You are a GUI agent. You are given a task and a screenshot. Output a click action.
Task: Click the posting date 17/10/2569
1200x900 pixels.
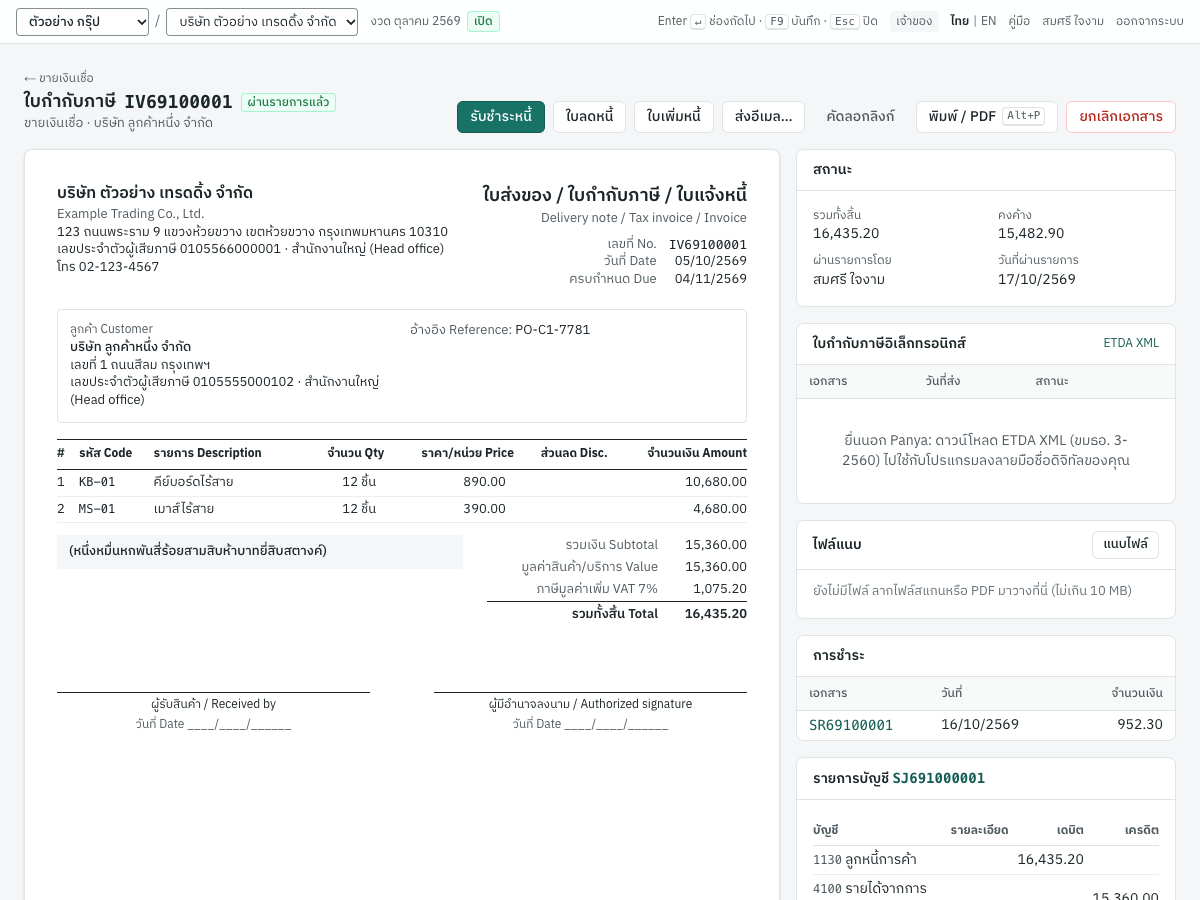[1037, 279]
